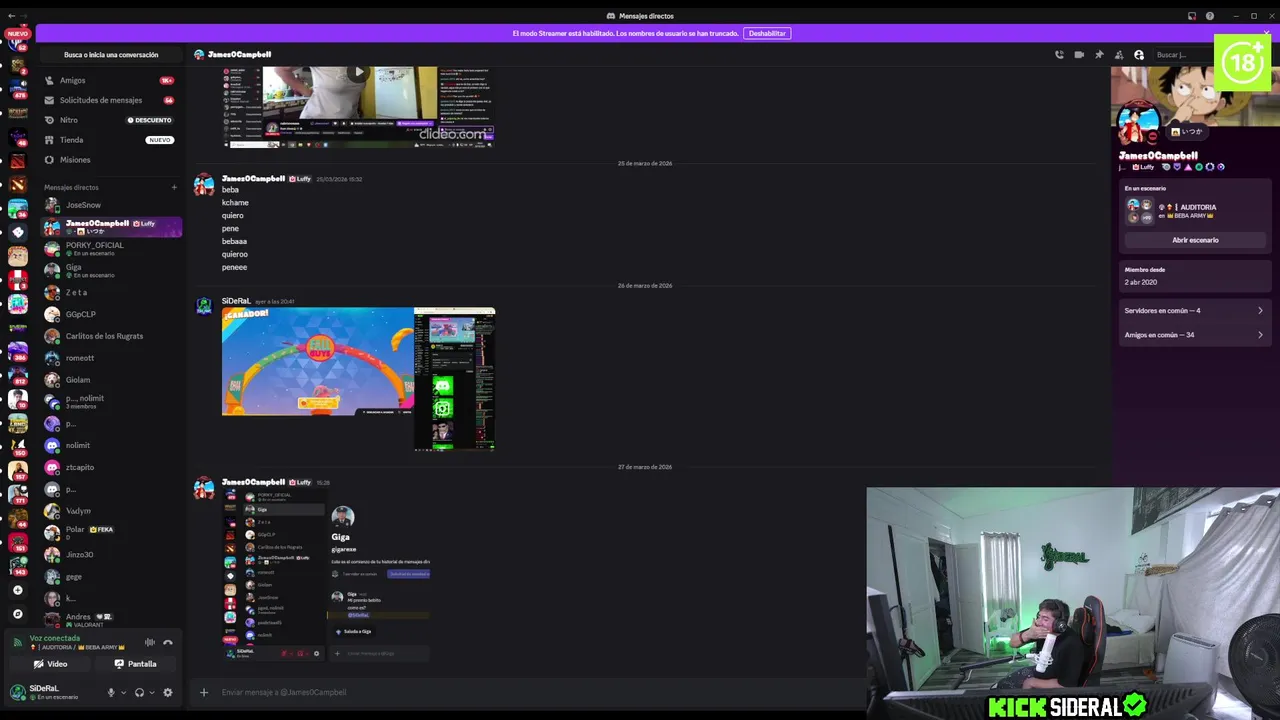This screenshot has width=1280, height=720.
Task: Open the server with badge 157
Action: tap(17, 471)
